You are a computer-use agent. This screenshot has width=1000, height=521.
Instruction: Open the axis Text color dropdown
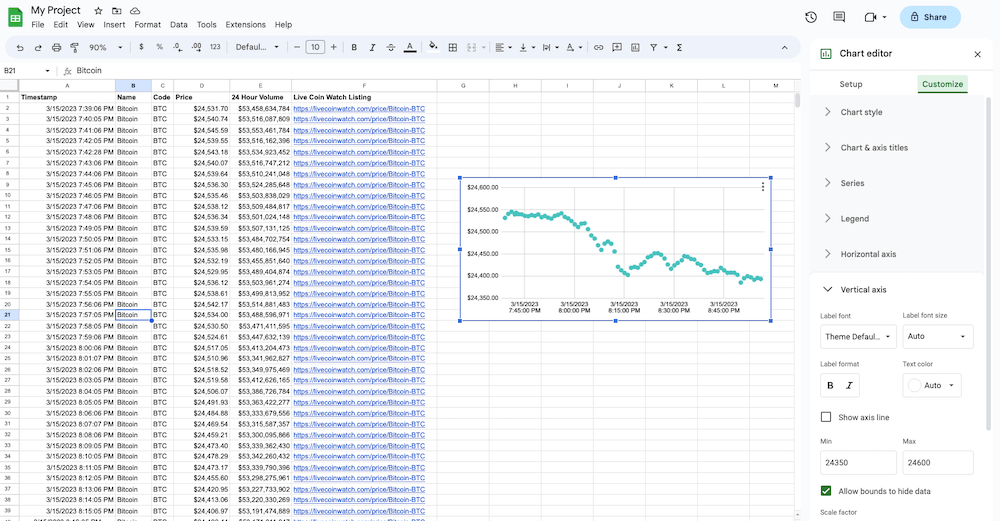[932, 385]
